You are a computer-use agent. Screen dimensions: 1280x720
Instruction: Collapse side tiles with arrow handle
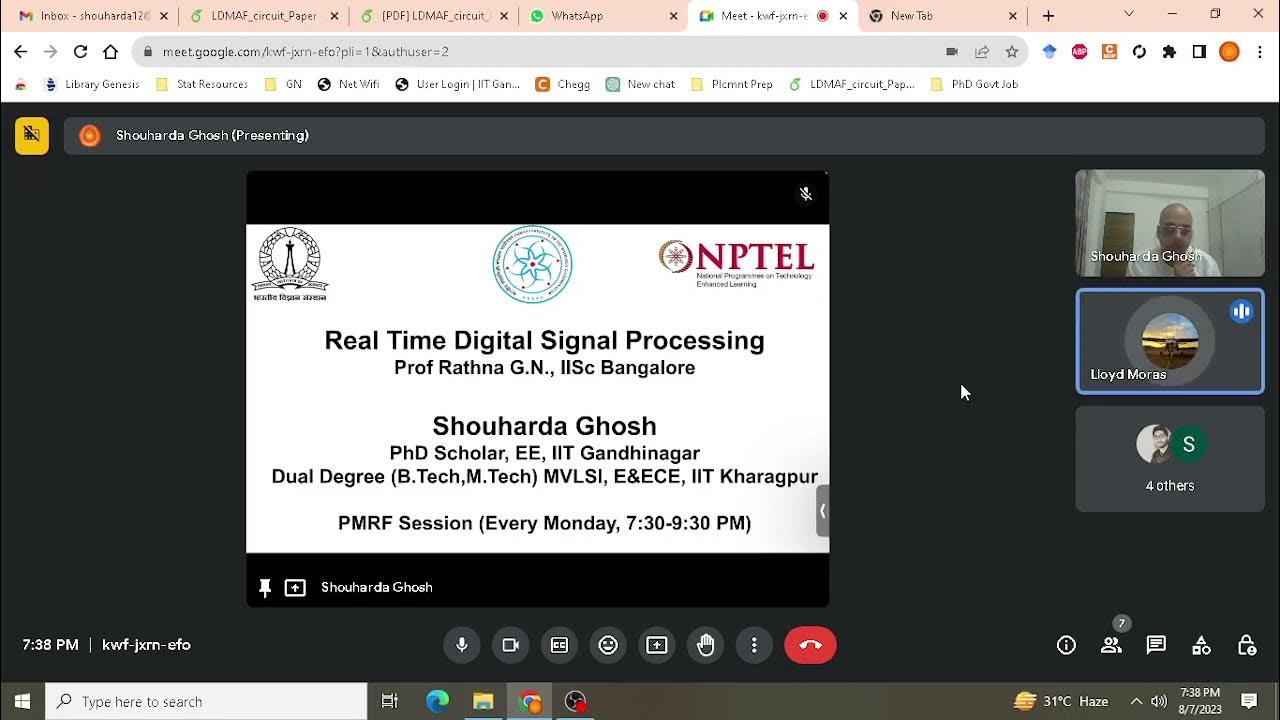pos(822,511)
